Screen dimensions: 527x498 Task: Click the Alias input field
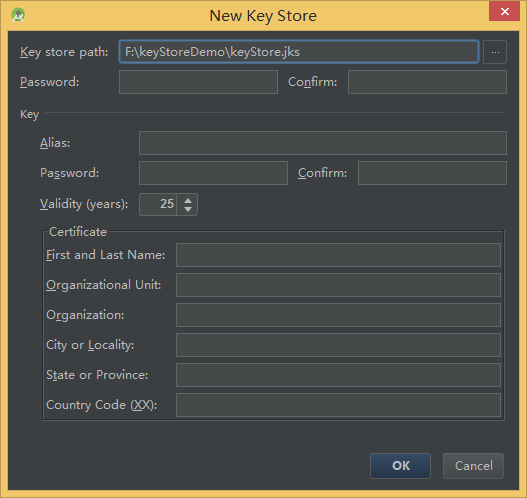323,143
